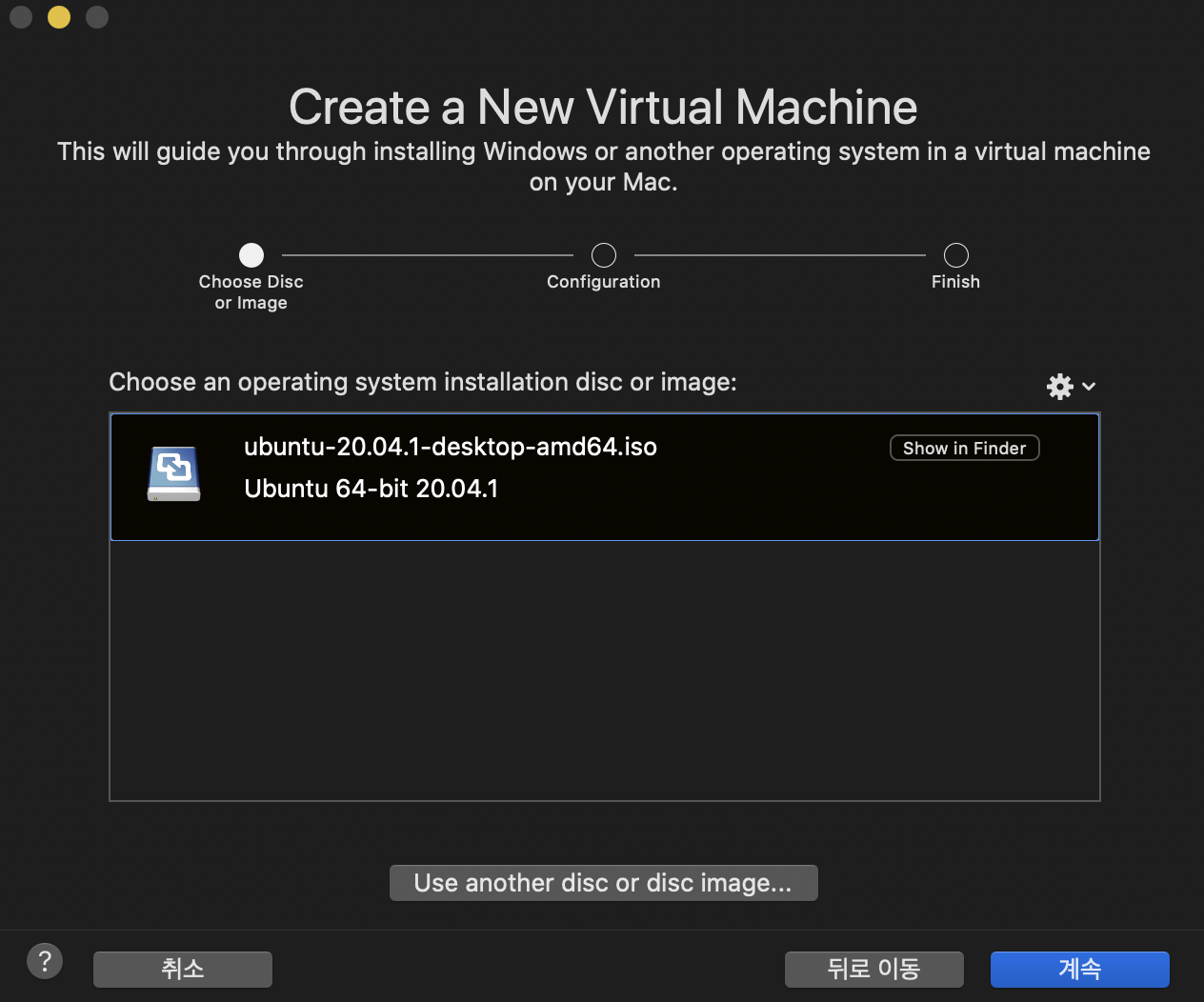Image resolution: width=1204 pixels, height=1002 pixels.
Task: Cancel the wizard with 취소 button
Action: click(x=183, y=969)
